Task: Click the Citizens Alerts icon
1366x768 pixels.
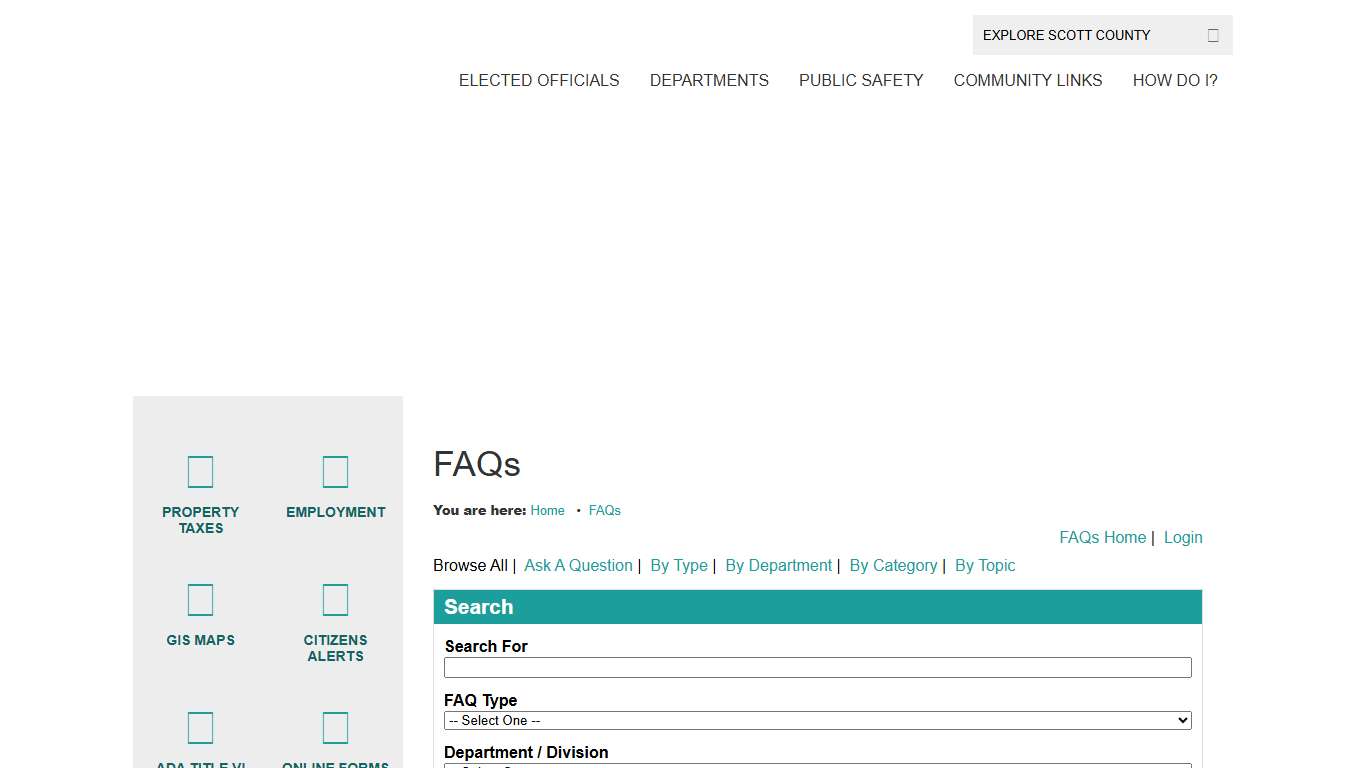Action: [x=335, y=600]
